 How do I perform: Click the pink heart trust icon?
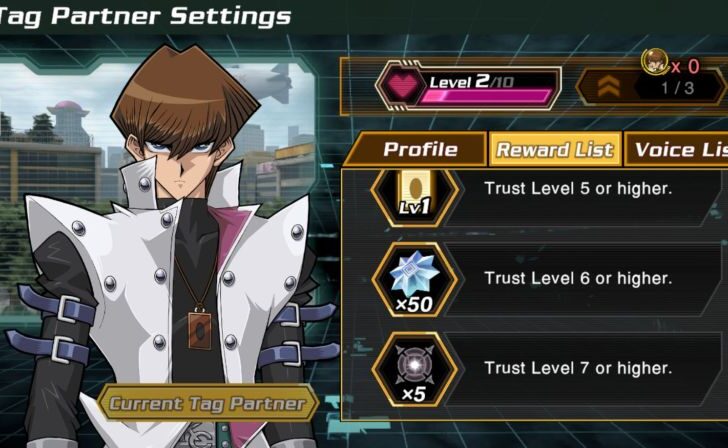click(x=403, y=84)
